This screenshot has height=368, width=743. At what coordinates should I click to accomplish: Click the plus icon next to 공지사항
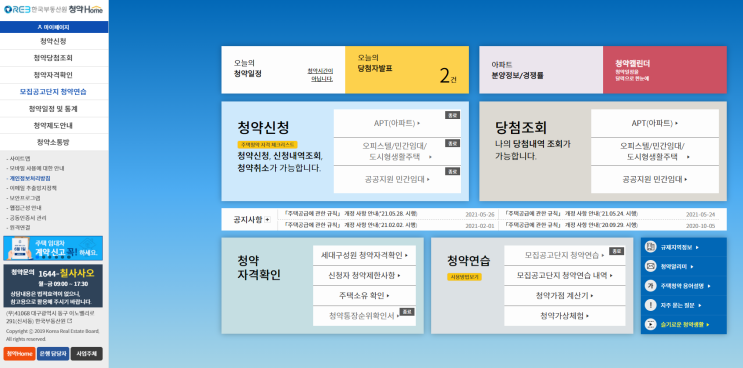coord(267,219)
